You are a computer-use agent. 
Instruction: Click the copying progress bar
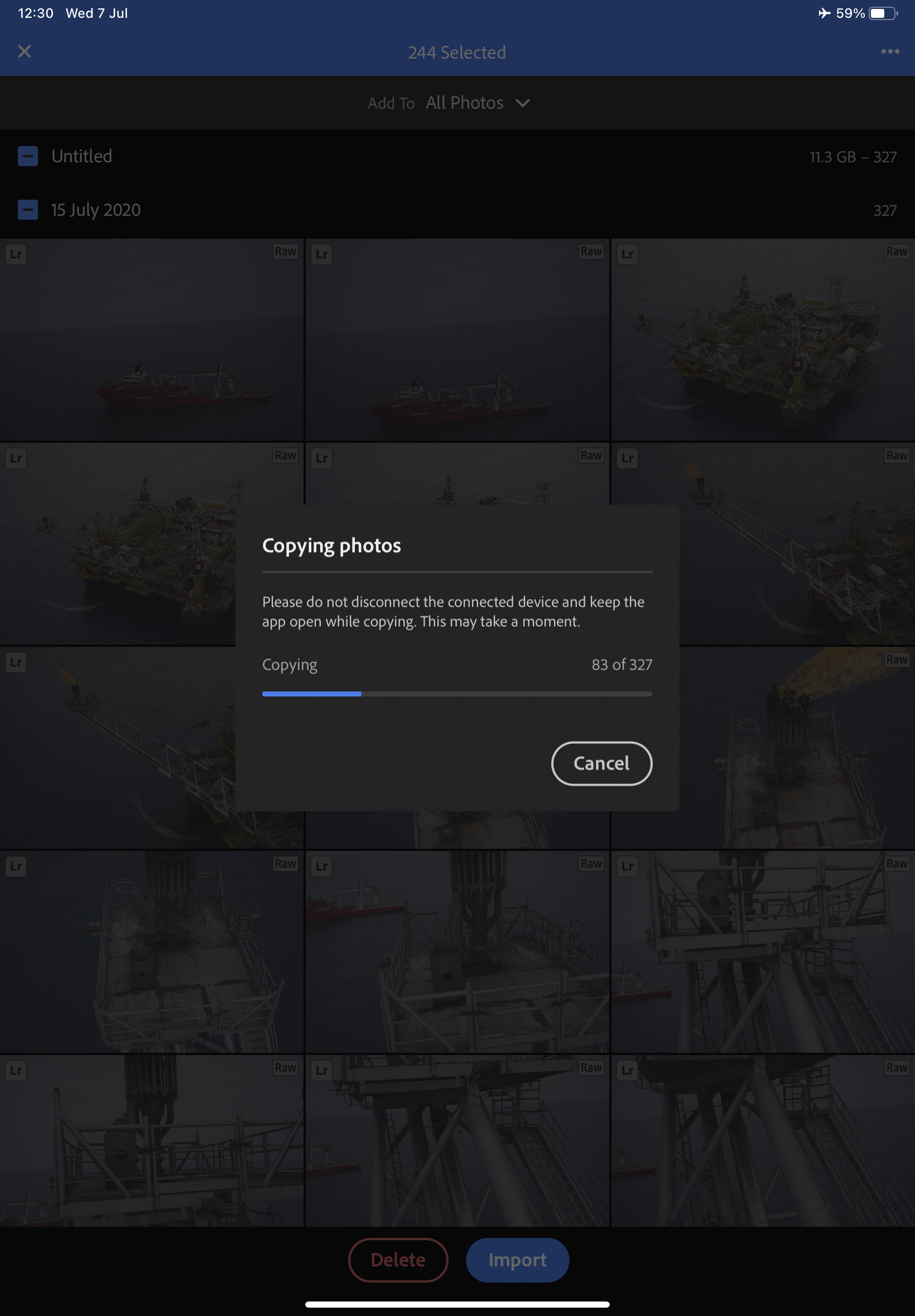pos(457,694)
